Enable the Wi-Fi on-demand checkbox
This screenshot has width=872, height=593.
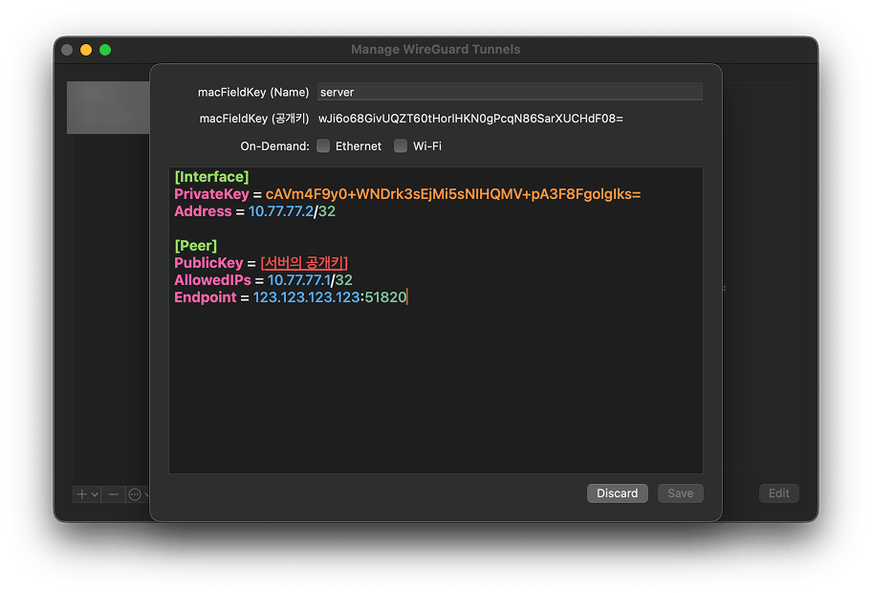tap(400, 145)
